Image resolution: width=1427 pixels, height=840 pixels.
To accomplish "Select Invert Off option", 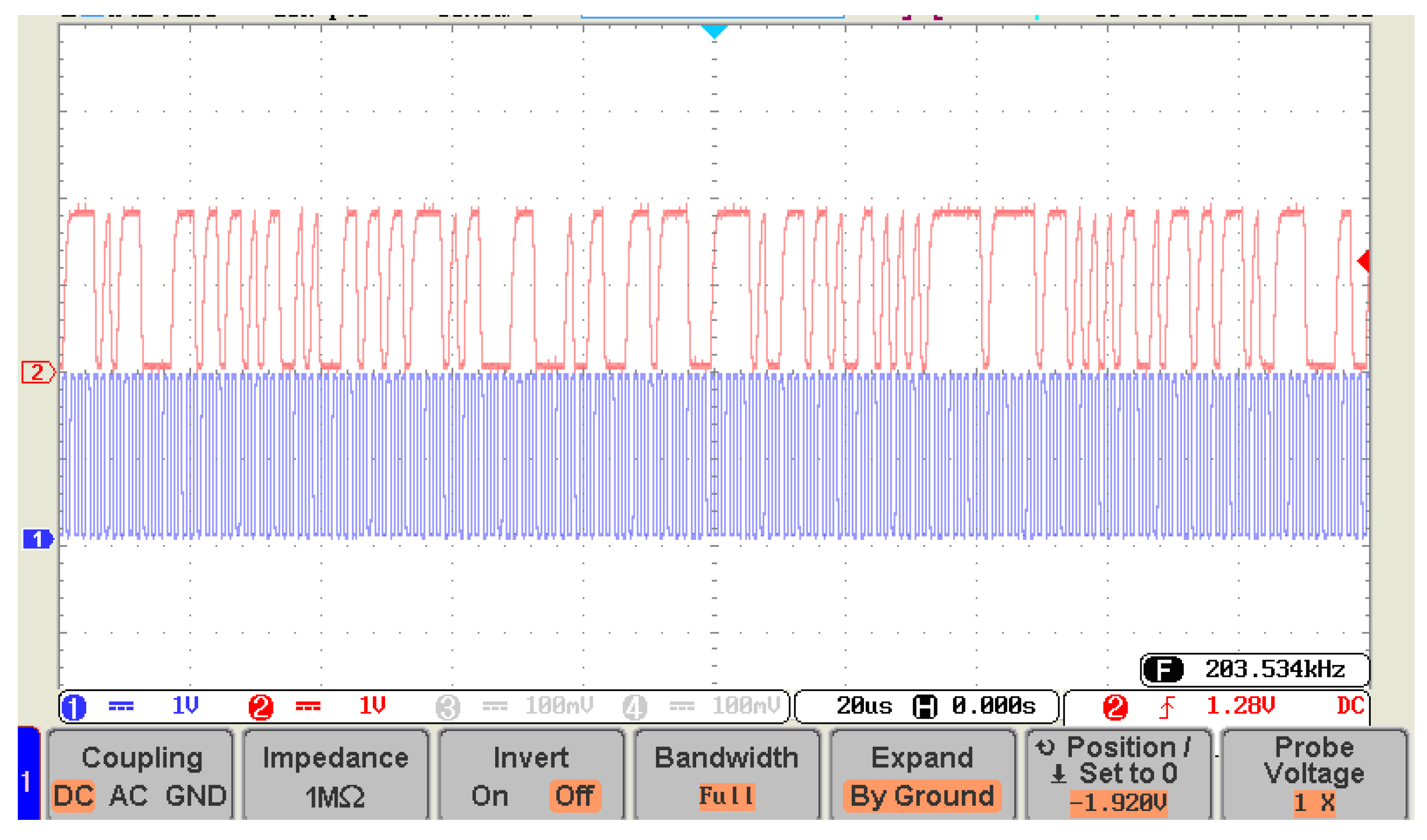I will tap(574, 796).
